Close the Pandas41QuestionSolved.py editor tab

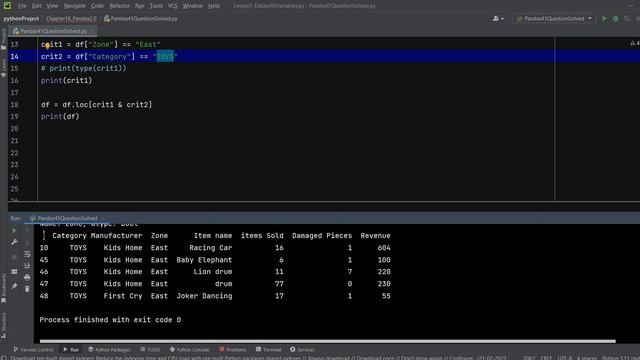pos(93,31)
